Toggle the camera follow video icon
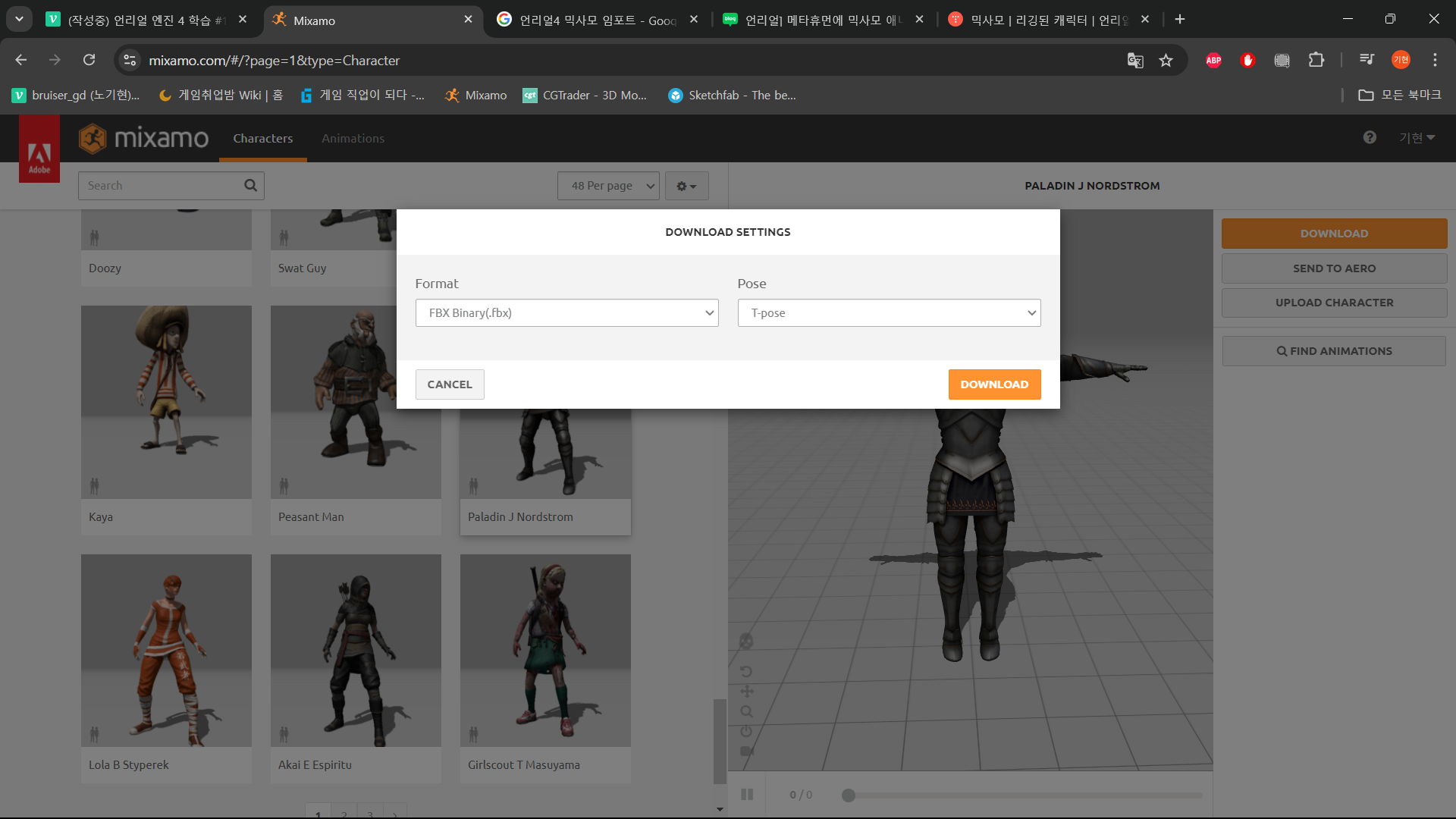Screen dimensions: 1456x819 (746, 751)
